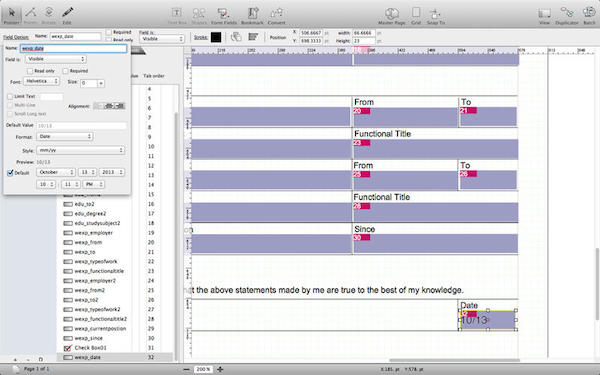
Task: Click the selected Date field showing 10/13
Action: pyautogui.click(x=488, y=320)
